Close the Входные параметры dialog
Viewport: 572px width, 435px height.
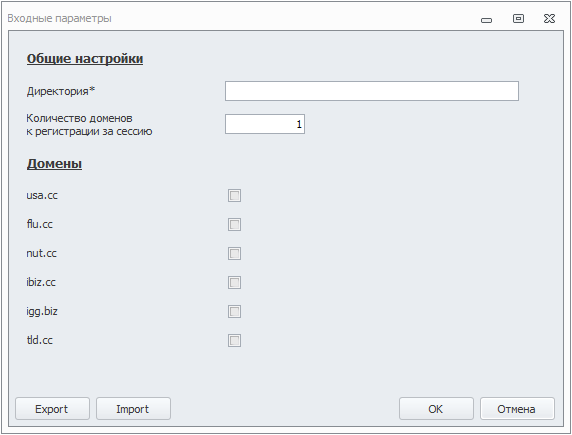(549, 18)
